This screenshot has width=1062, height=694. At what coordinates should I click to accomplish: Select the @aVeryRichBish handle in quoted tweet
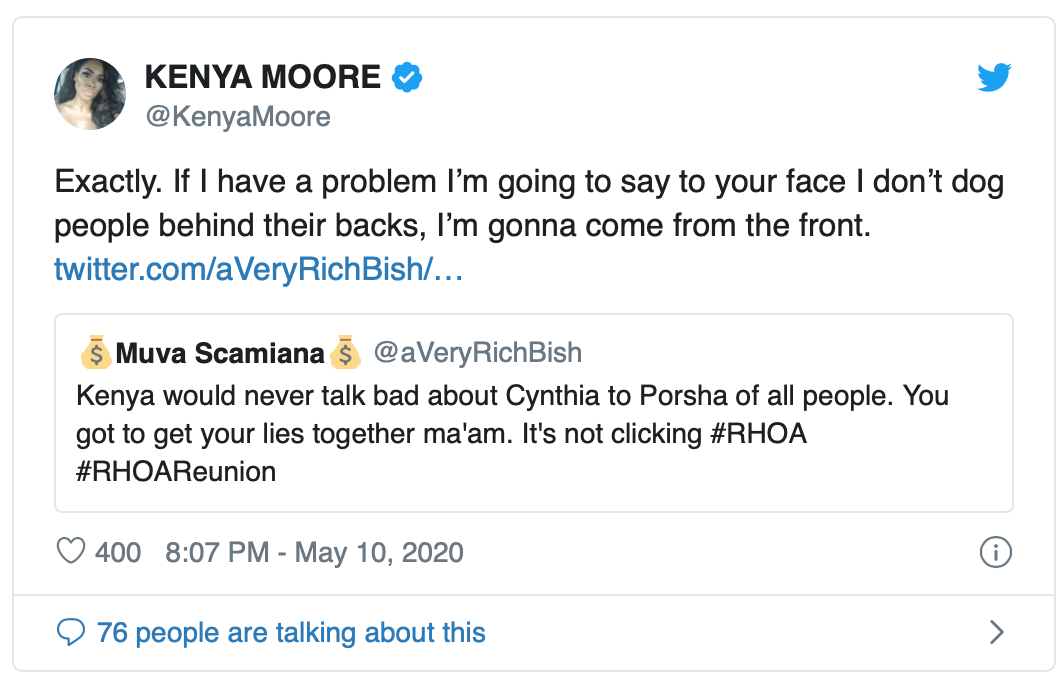[x=477, y=353]
